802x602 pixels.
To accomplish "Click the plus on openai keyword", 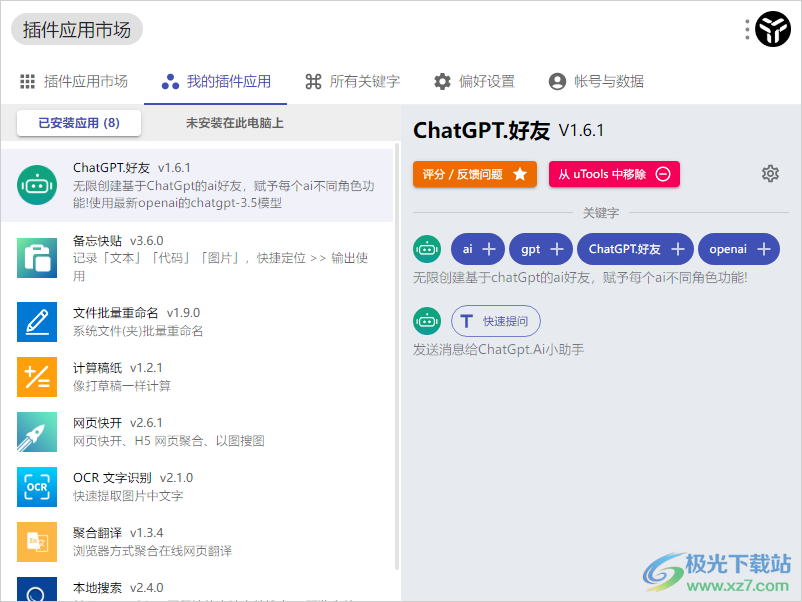I will pos(764,249).
